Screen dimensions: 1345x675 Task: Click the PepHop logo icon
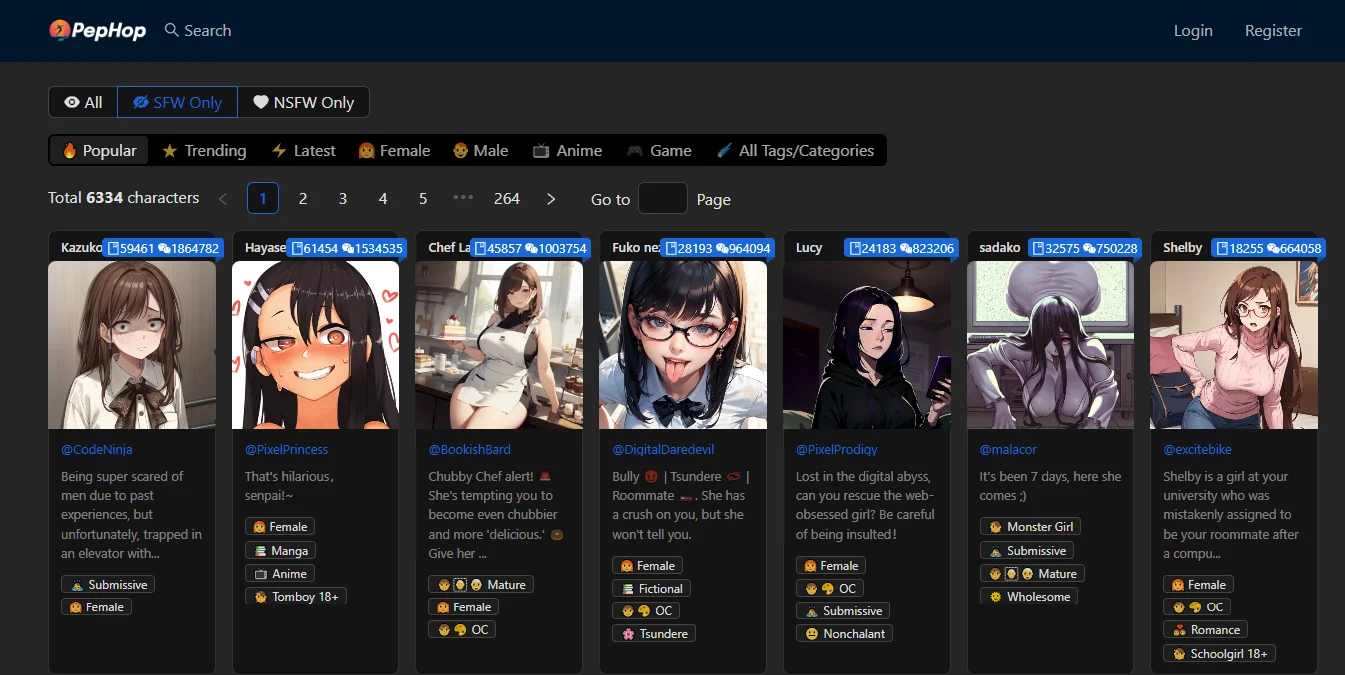click(x=60, y=31)
